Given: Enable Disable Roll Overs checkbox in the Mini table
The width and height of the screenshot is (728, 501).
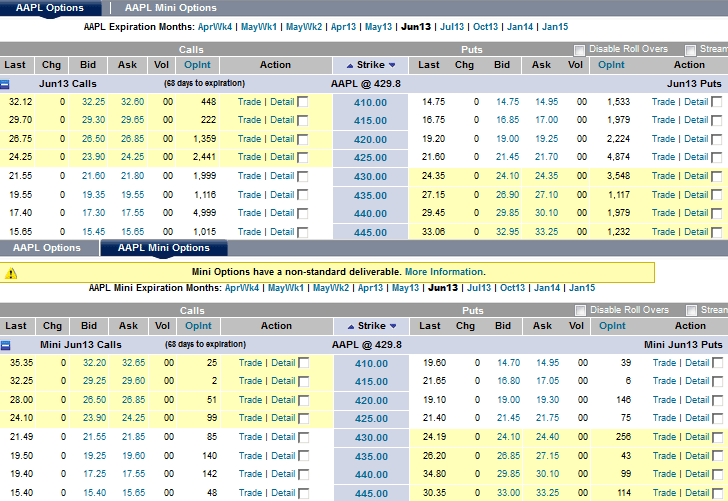Looking at the screenshot, I should [x=580, y=310].
